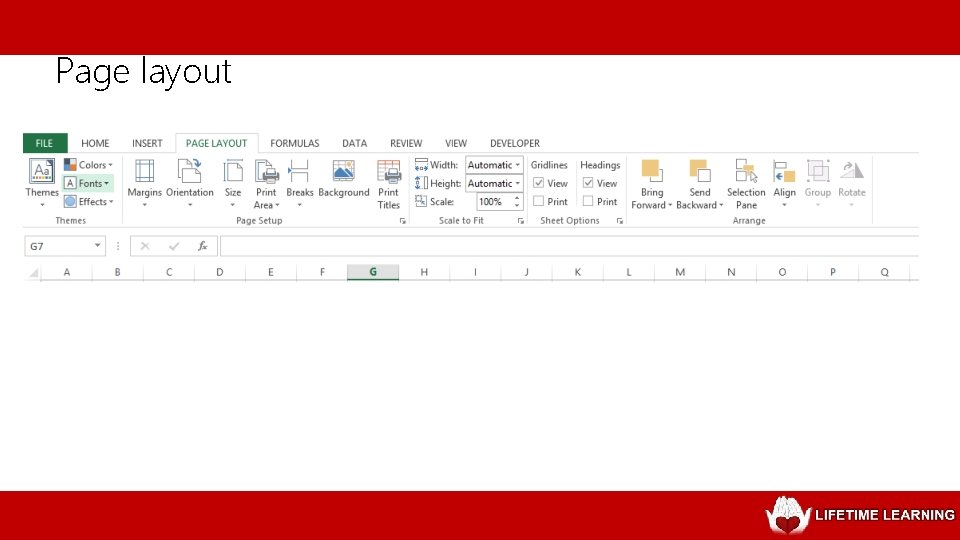Choose page Orientation
This screenshot has width=960, height=540.
(190, 182)
